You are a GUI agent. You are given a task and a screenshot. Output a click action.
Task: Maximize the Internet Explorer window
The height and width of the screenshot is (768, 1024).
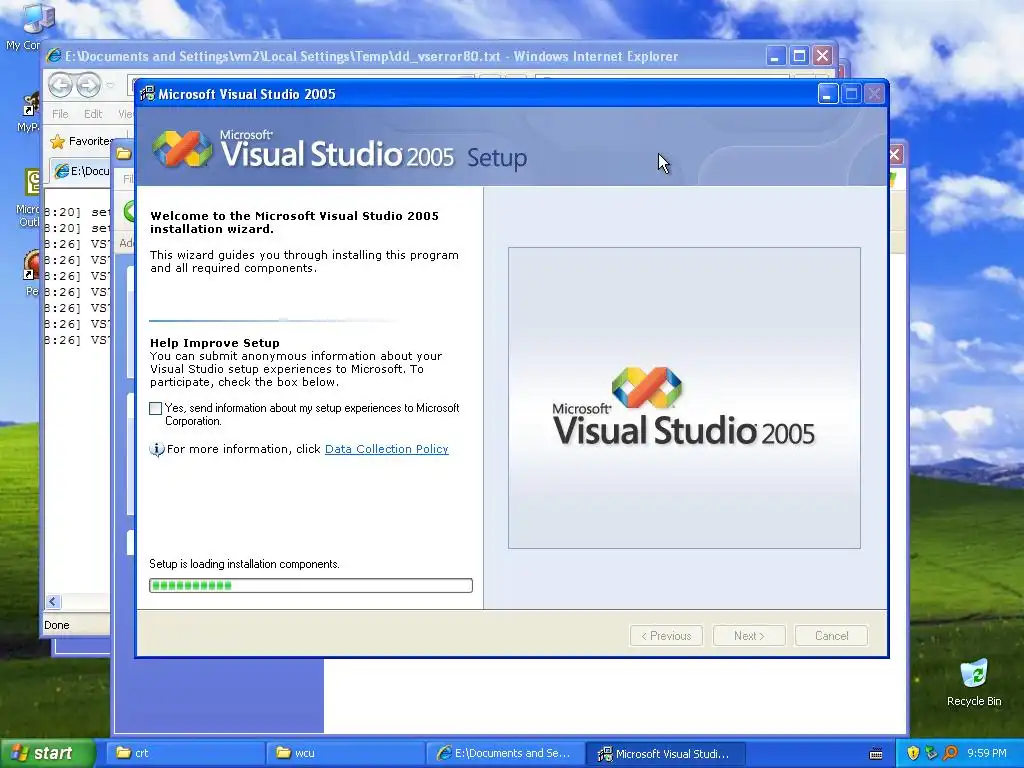(x=799, y=56)
